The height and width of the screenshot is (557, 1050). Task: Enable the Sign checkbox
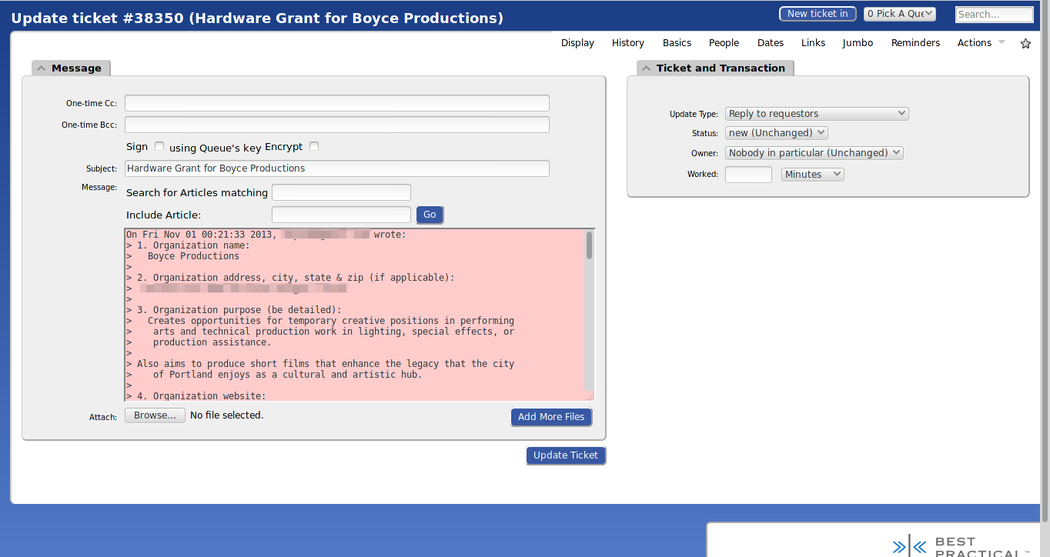160,147
